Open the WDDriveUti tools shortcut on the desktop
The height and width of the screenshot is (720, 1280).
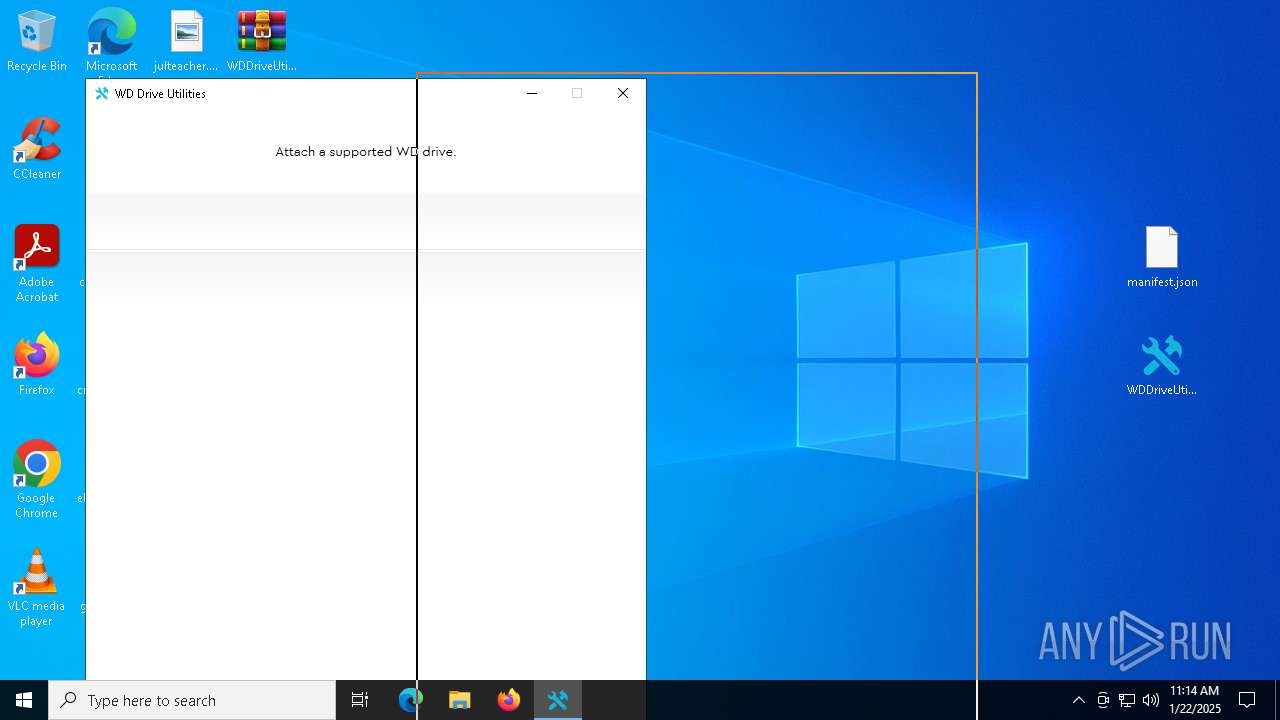1162,365
